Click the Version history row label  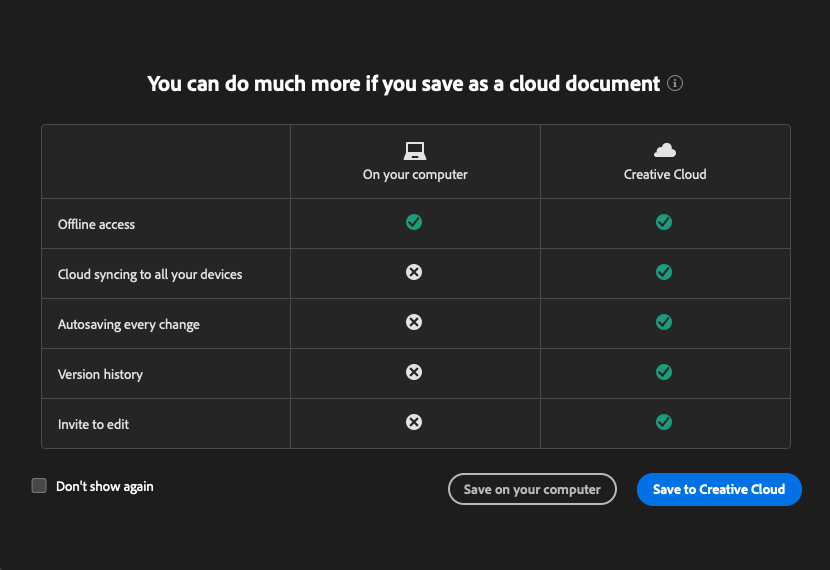coord(100,374)
